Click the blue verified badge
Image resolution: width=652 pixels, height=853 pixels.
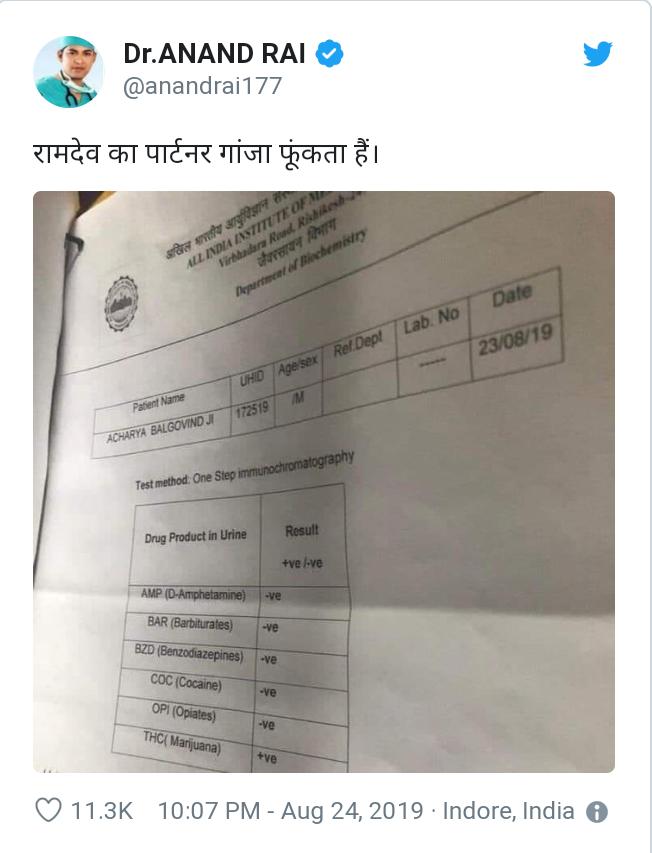point(330,53)
